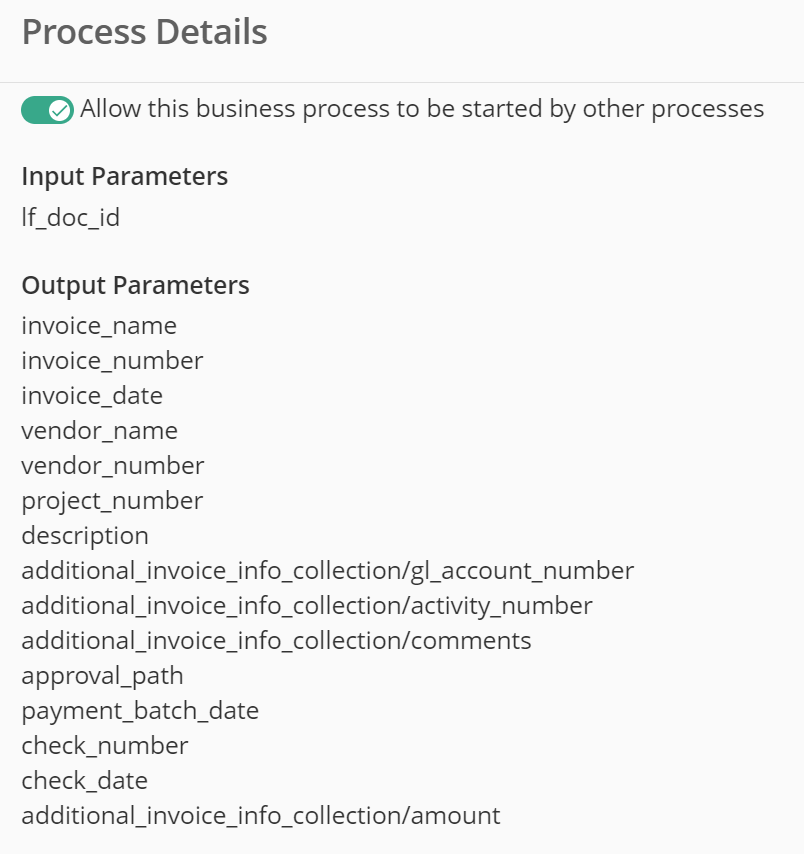
Task: Click the Input Parameters section label
Action: pos(125,176)
